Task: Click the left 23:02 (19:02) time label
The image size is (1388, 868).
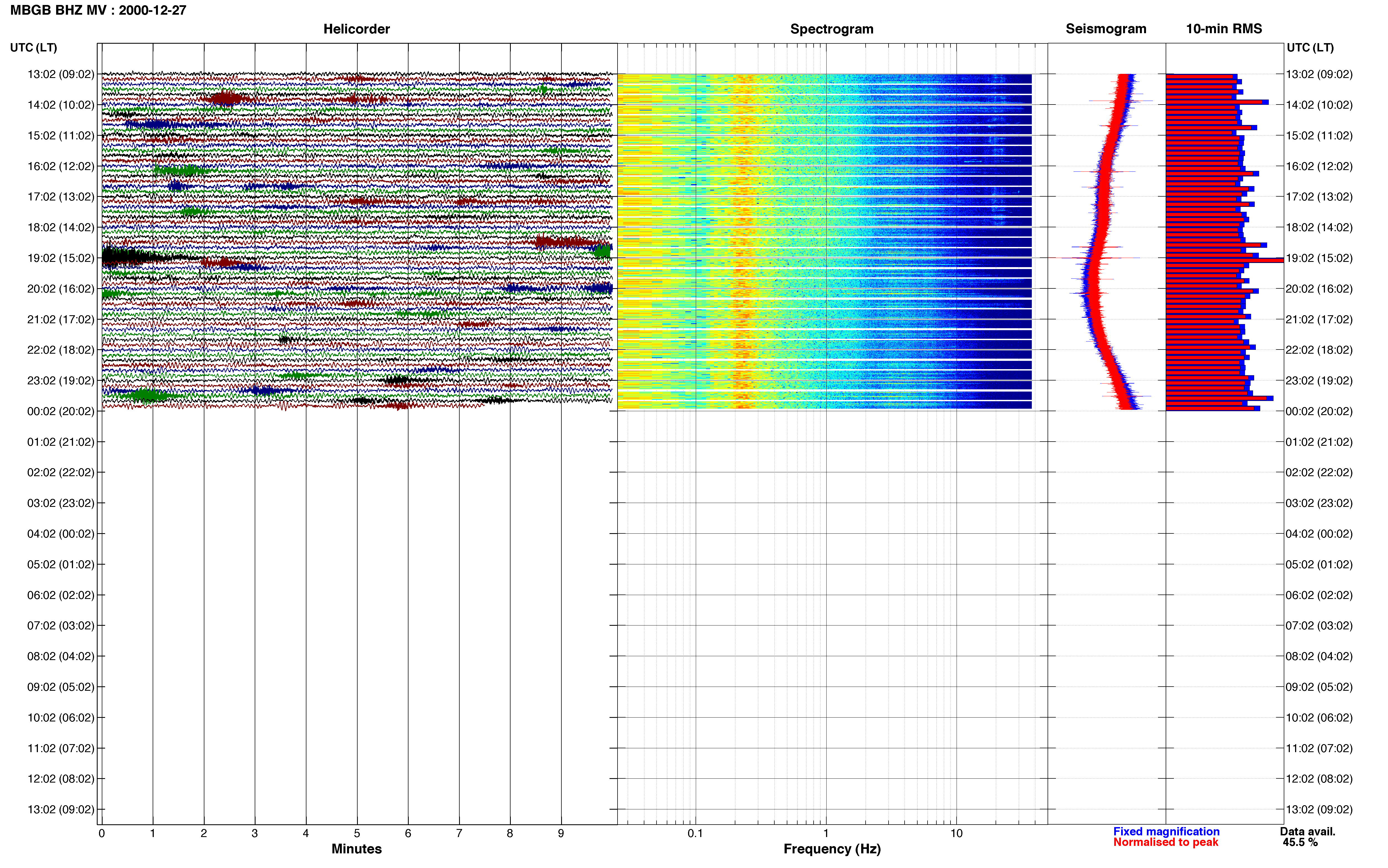Action: (x=61, y=380)
